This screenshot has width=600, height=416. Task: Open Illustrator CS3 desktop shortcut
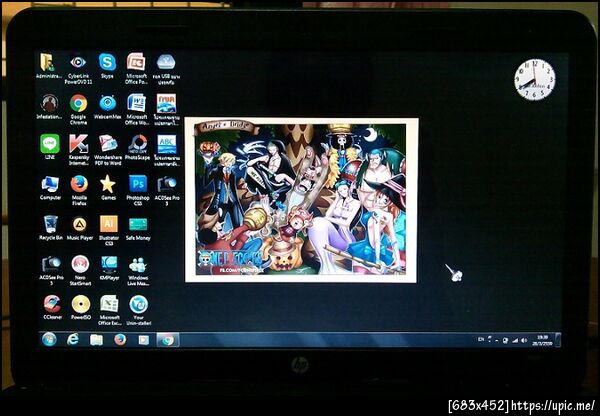pyautogui.click(x=109, y=230)
